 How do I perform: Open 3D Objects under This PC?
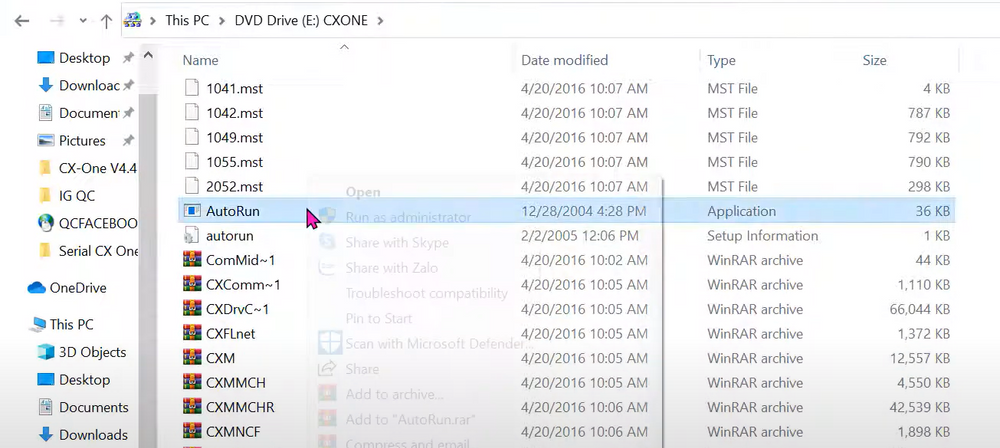click(82, 352)
